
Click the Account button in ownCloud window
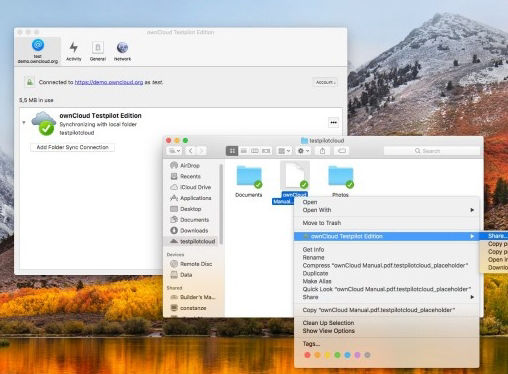[x=325, y=82]
